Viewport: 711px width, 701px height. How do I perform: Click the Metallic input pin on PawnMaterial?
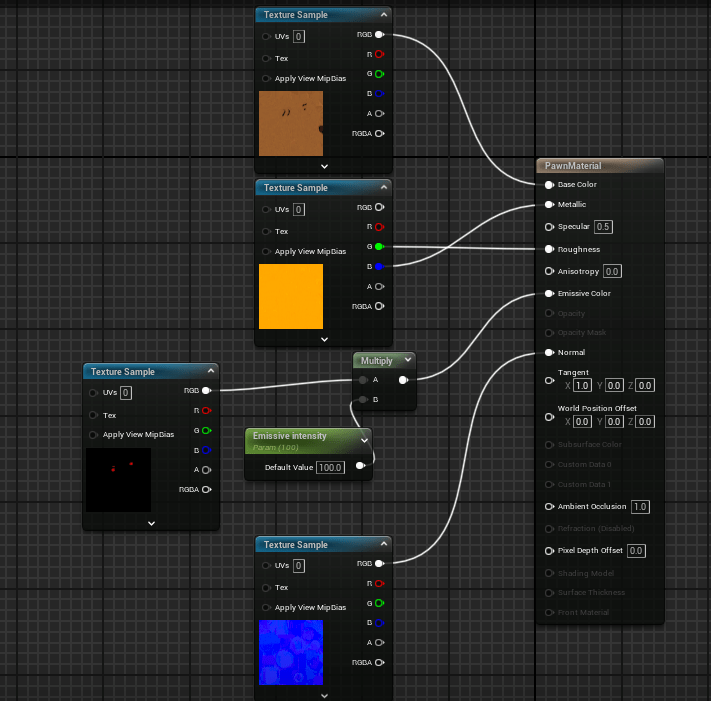tap(549, 204)
